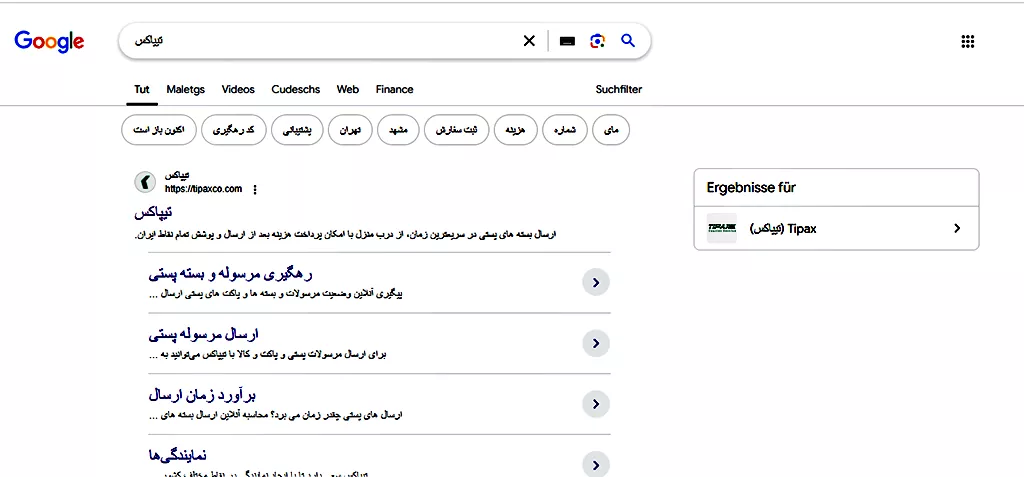1024x477 pixels.
Task: Click inside the search text field
Action: coord(320,41)
